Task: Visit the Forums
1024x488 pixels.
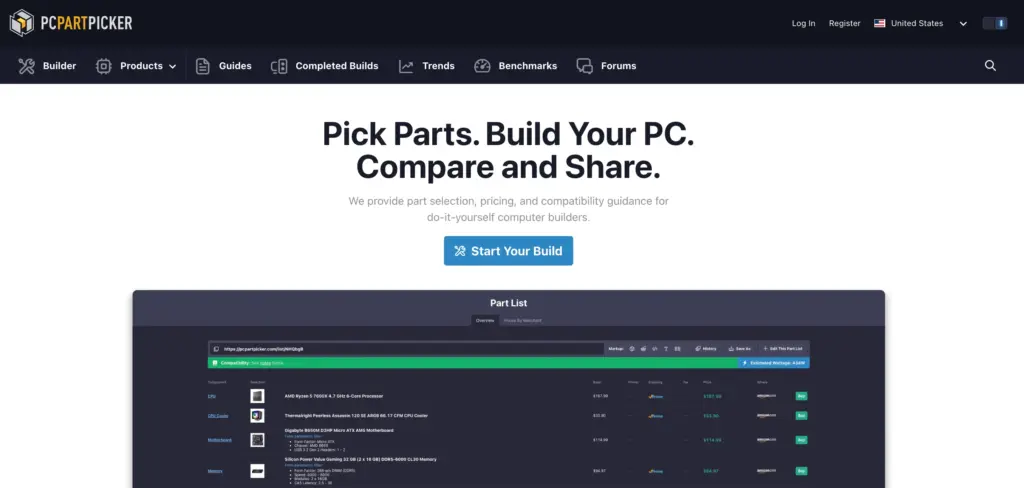Action: 606,66
